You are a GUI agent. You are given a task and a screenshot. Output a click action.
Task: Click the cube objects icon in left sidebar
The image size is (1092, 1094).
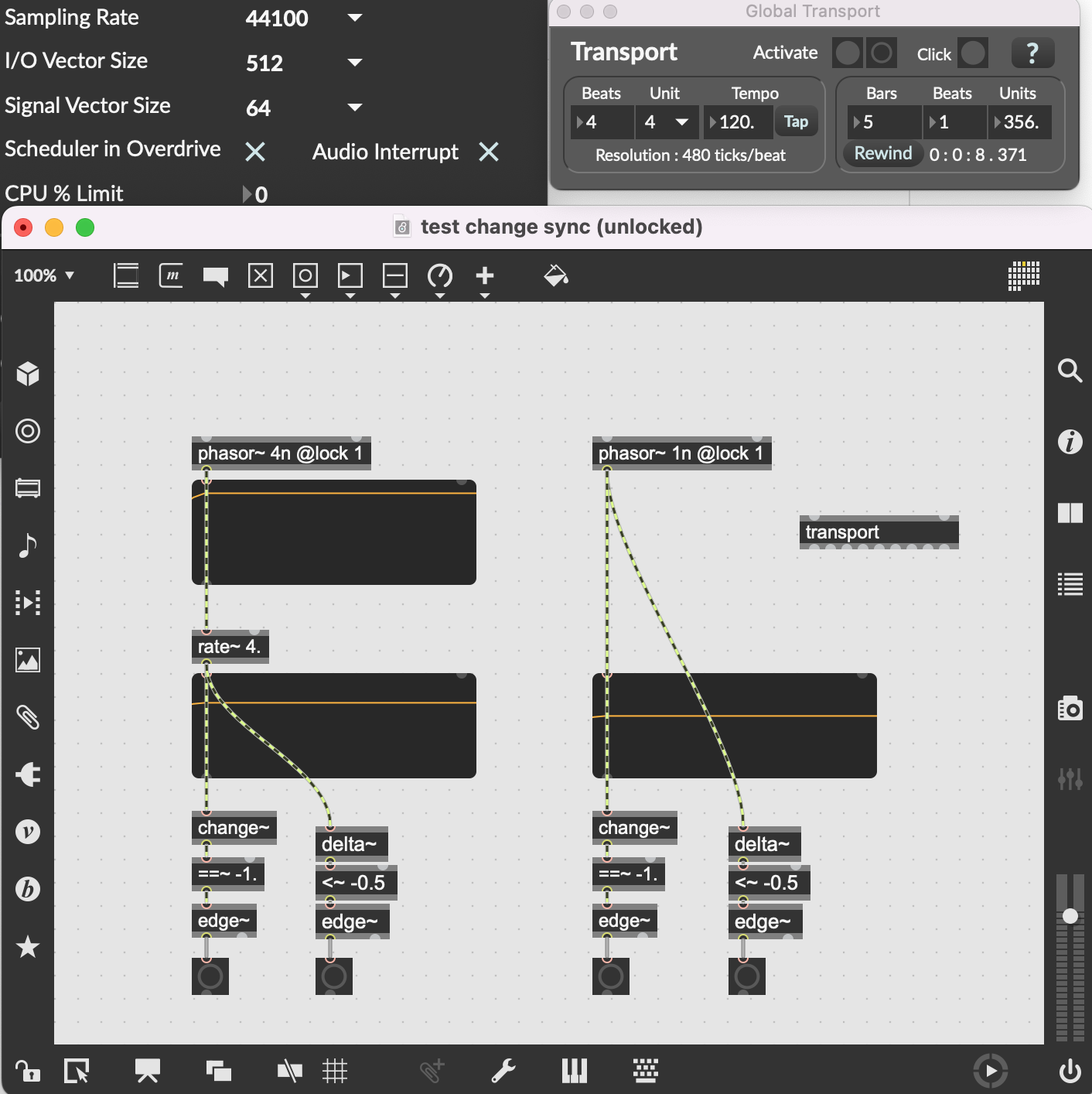pos(28,374)
